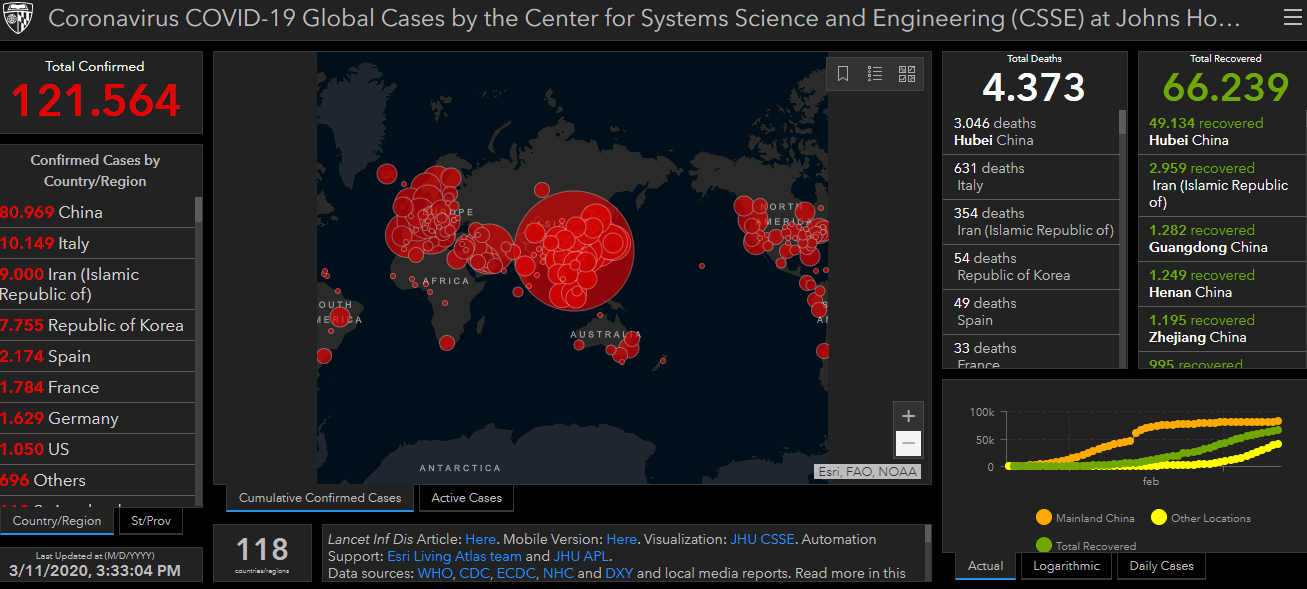The width and height of the screenshot is (1307, 589).
Task: Select the "2.174 Spain" confirmed row
Action: point(97,356)
